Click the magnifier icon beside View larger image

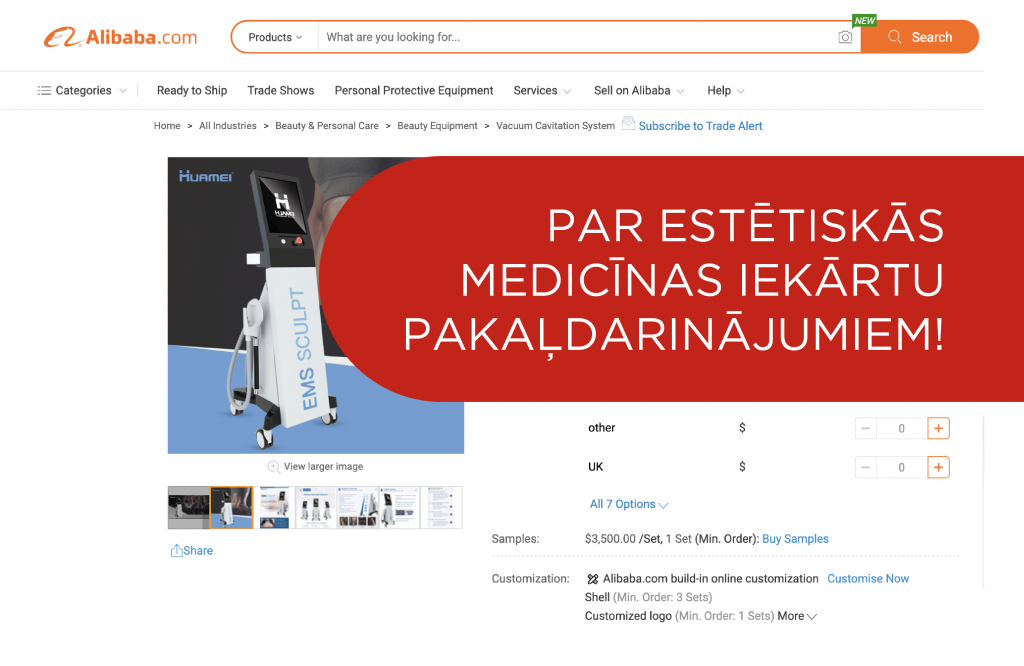(274, 467)
